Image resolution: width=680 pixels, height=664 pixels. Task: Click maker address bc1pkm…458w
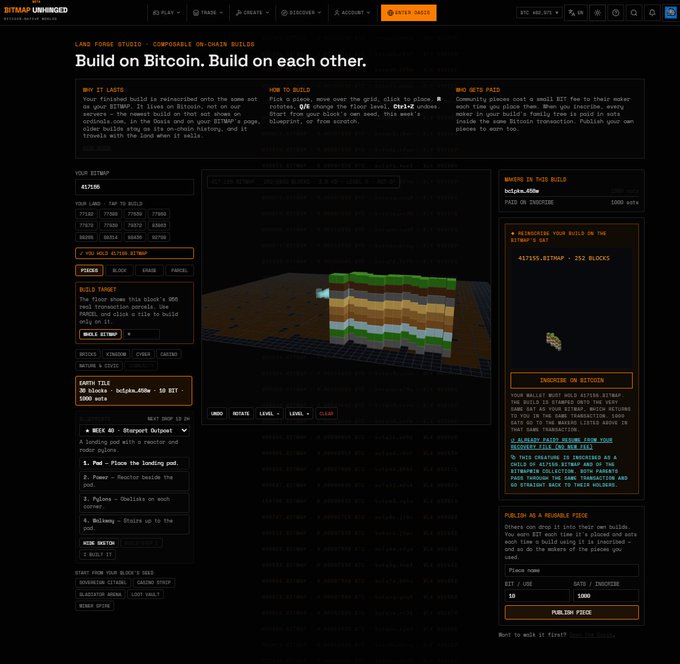point(521,191)
